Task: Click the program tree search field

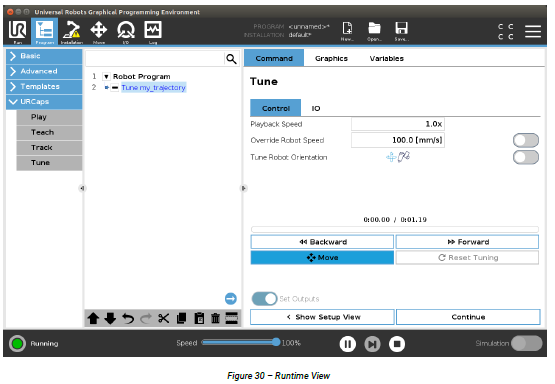Action: (155, 59)
